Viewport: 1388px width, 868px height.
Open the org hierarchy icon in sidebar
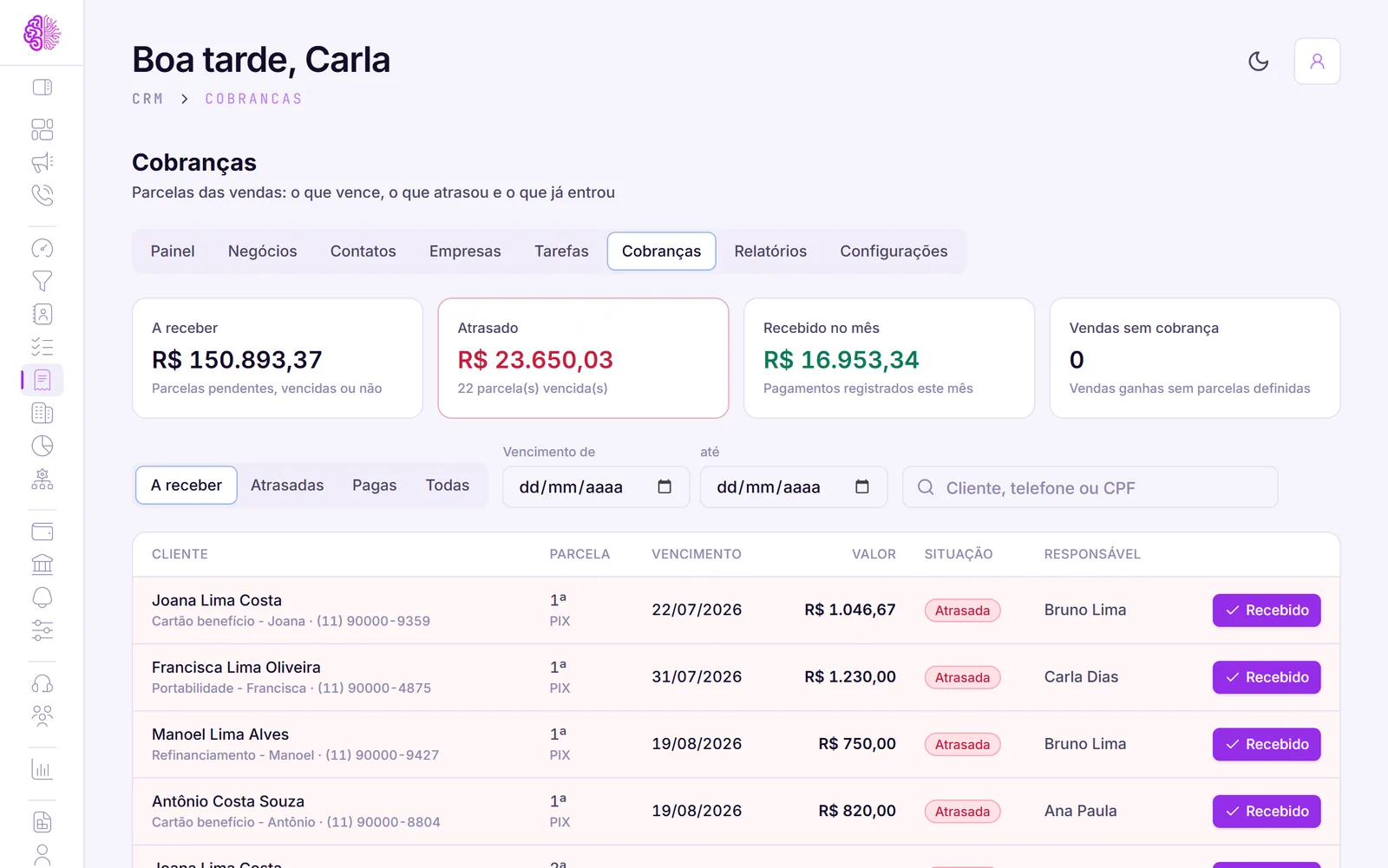[42, 479]
